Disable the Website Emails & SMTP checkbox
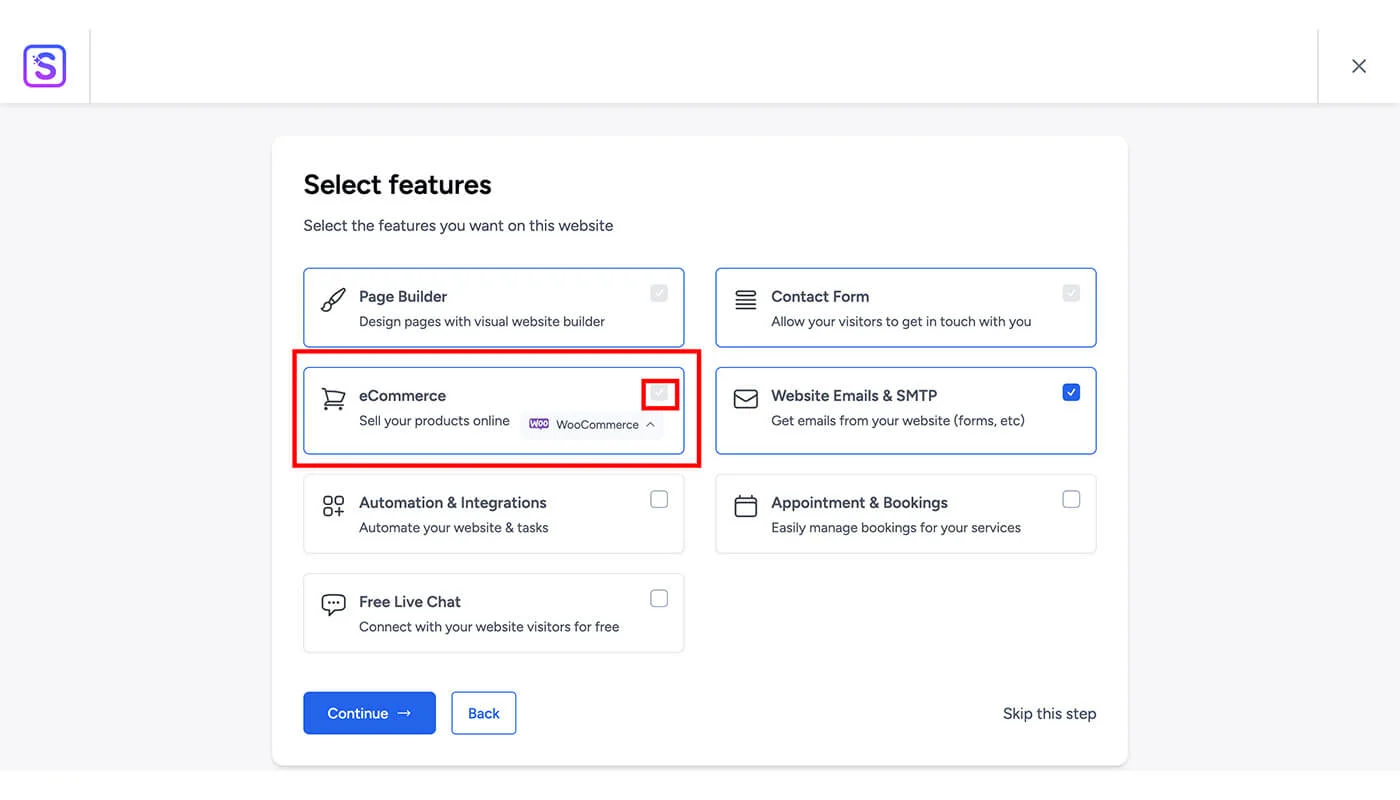The image size is (1400, 800). (1071, 392)
